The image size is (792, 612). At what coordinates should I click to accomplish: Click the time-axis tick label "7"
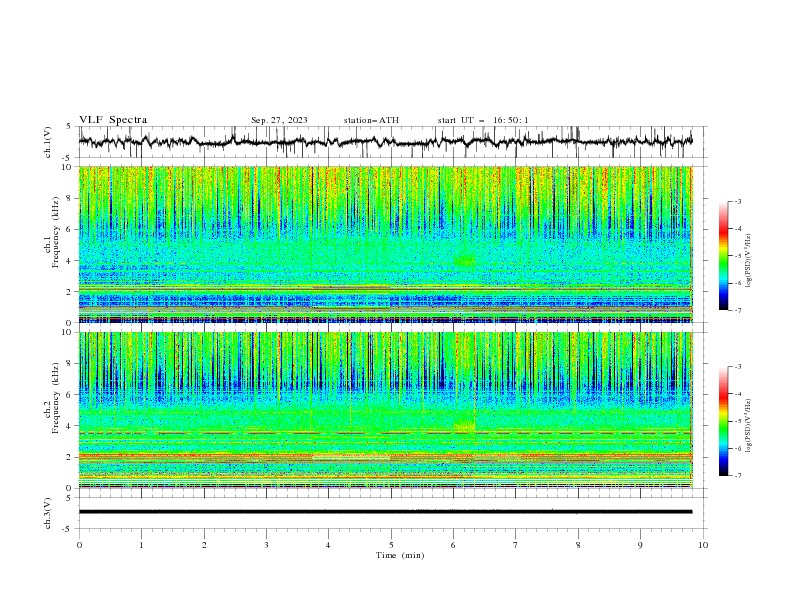point(516,545)
